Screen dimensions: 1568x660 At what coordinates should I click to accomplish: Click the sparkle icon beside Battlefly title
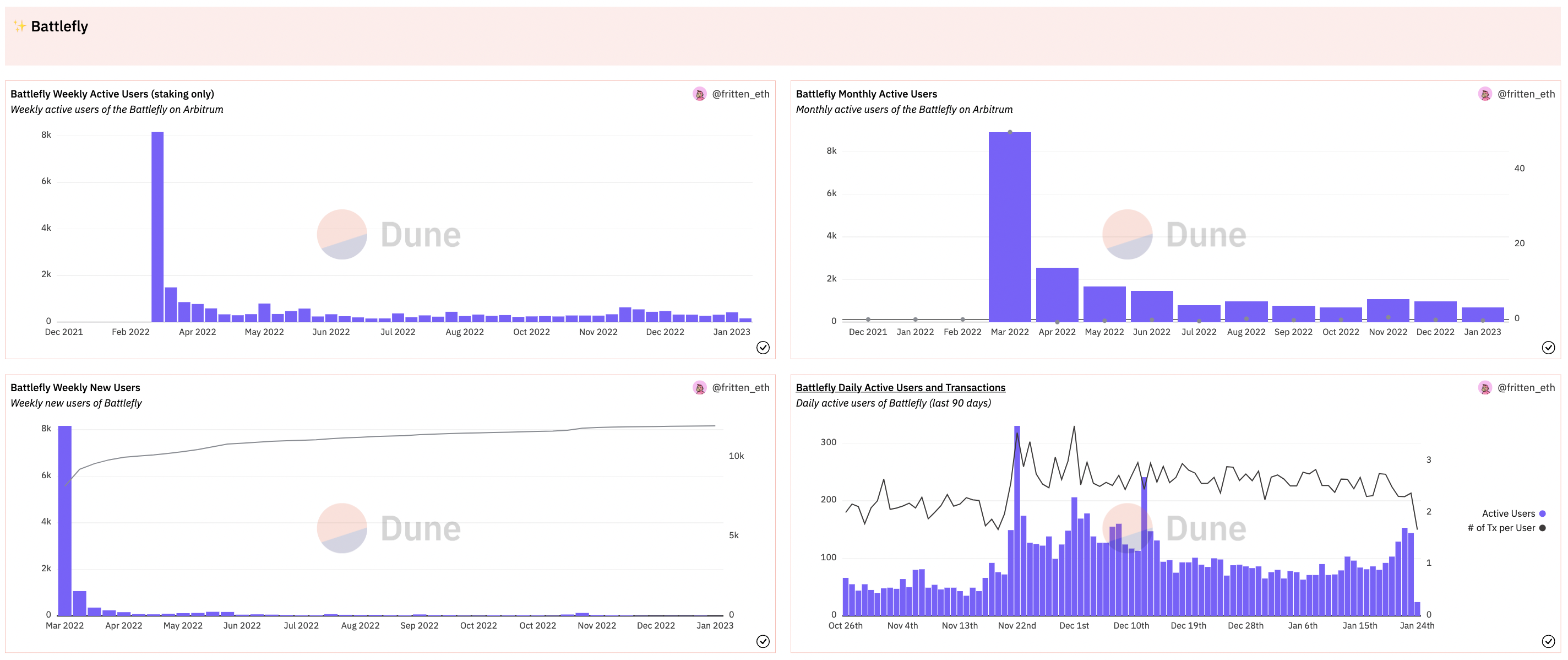tap(19, 26)
